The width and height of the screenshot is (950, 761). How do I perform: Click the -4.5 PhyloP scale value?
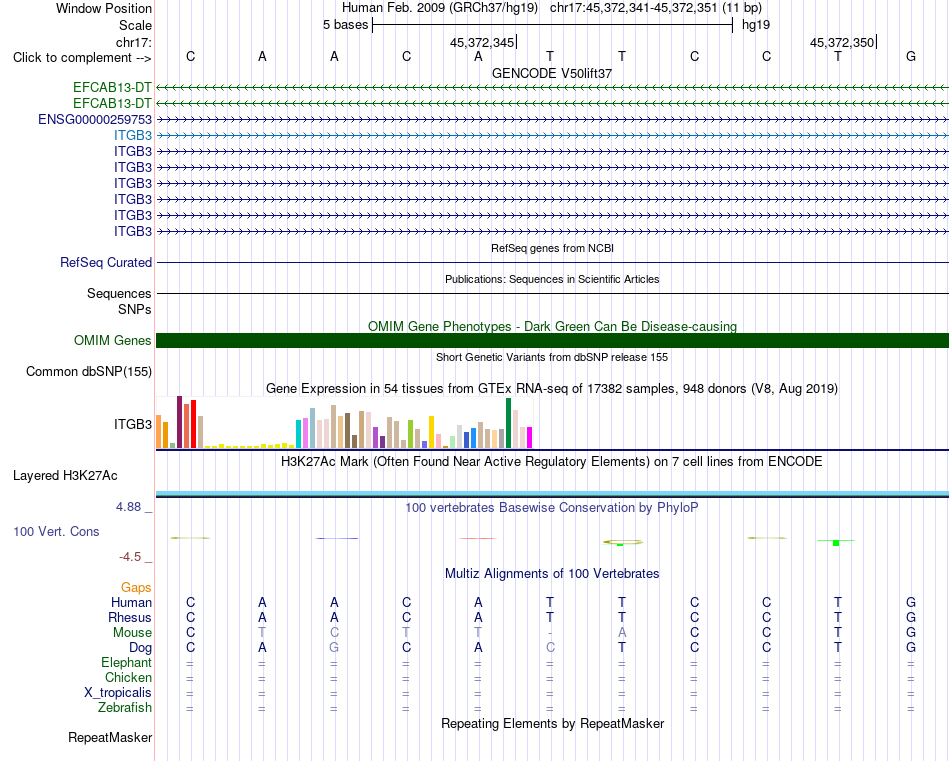pos(130,556)
